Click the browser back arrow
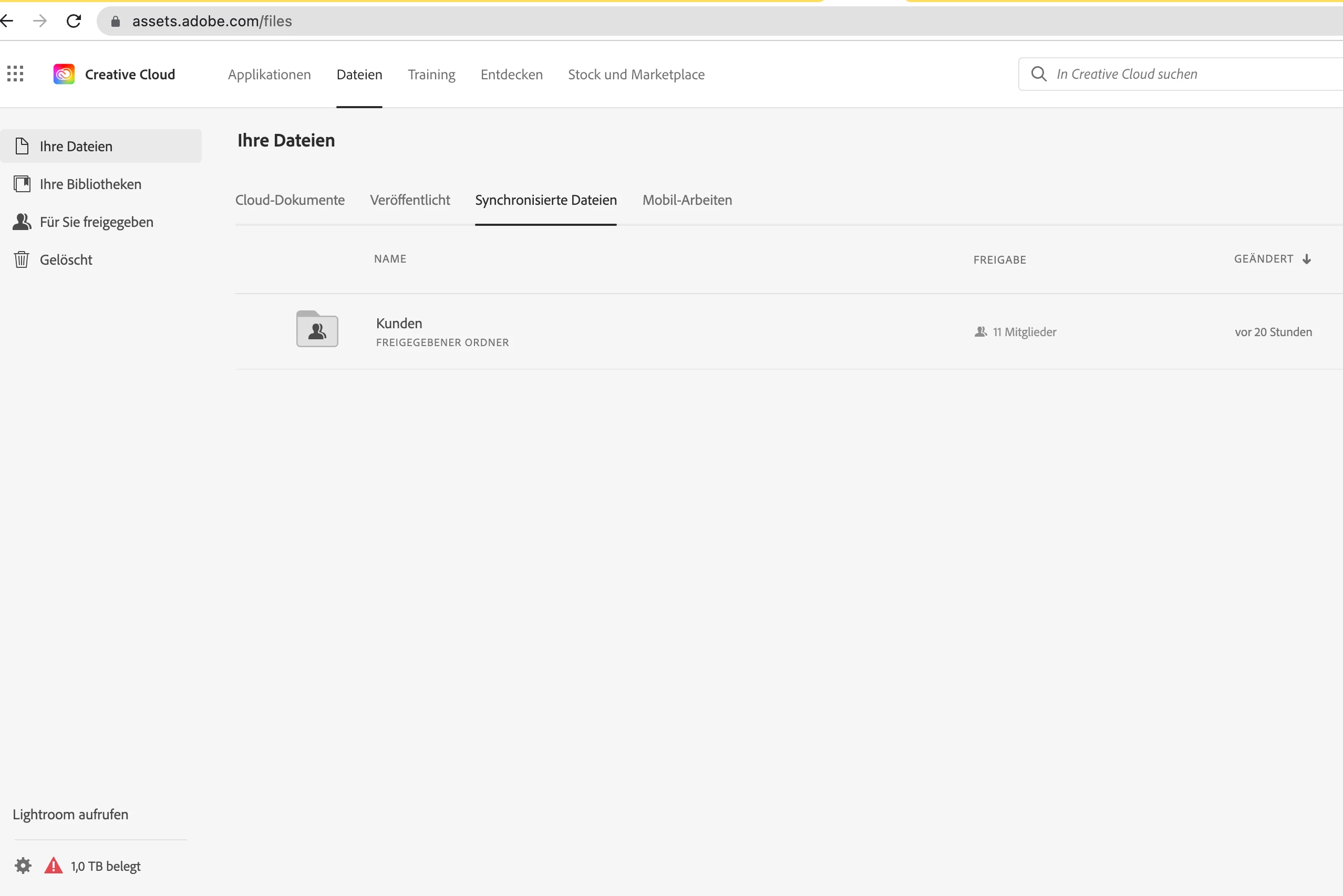 pyautogui.click(x=7, y=21)
